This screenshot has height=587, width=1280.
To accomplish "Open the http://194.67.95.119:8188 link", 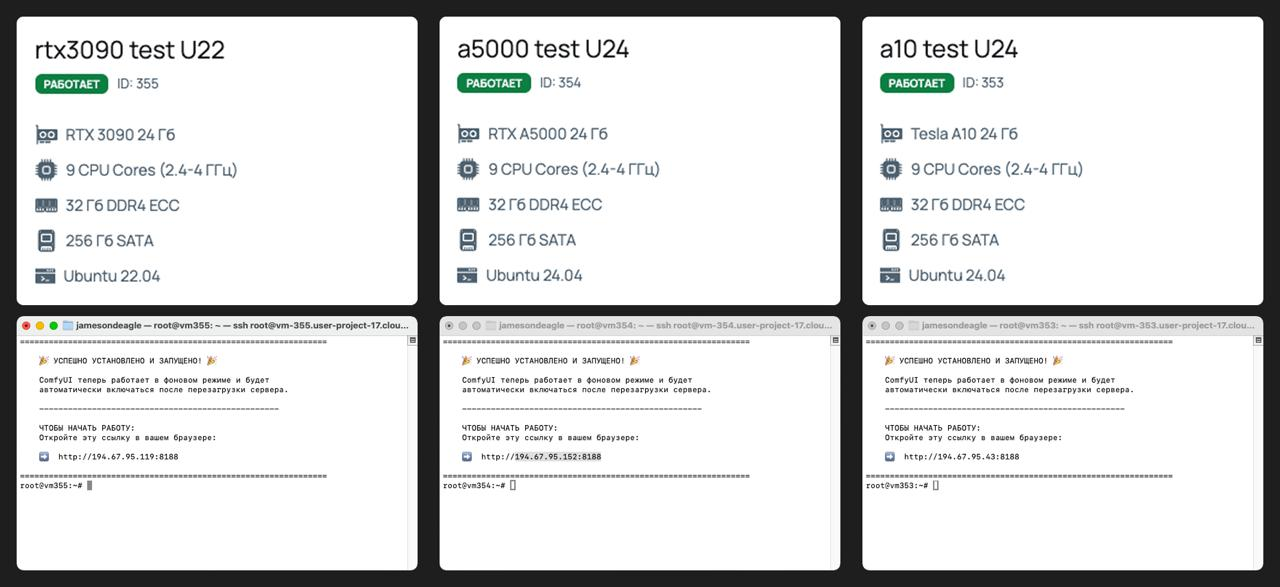I will pos(118,457).
